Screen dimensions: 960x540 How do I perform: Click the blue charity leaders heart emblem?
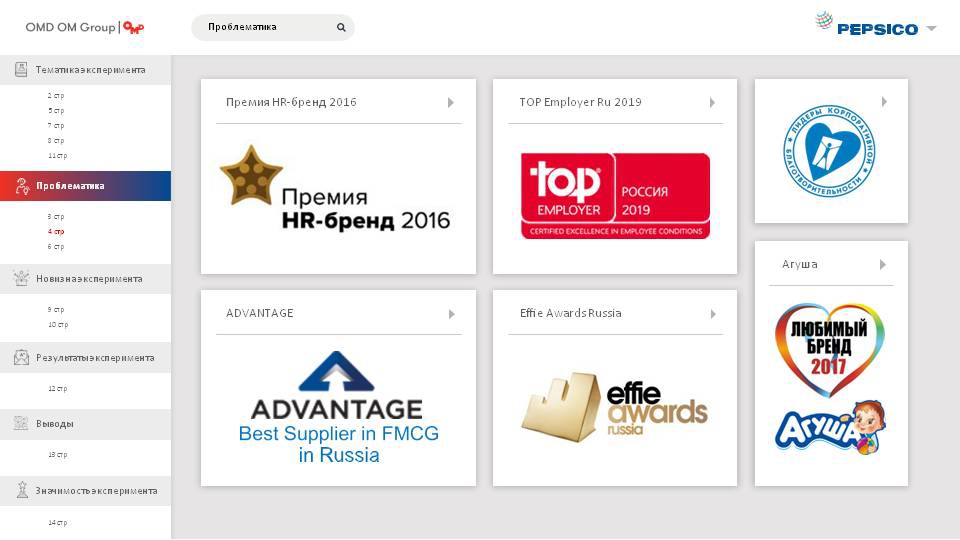(830, 151)
